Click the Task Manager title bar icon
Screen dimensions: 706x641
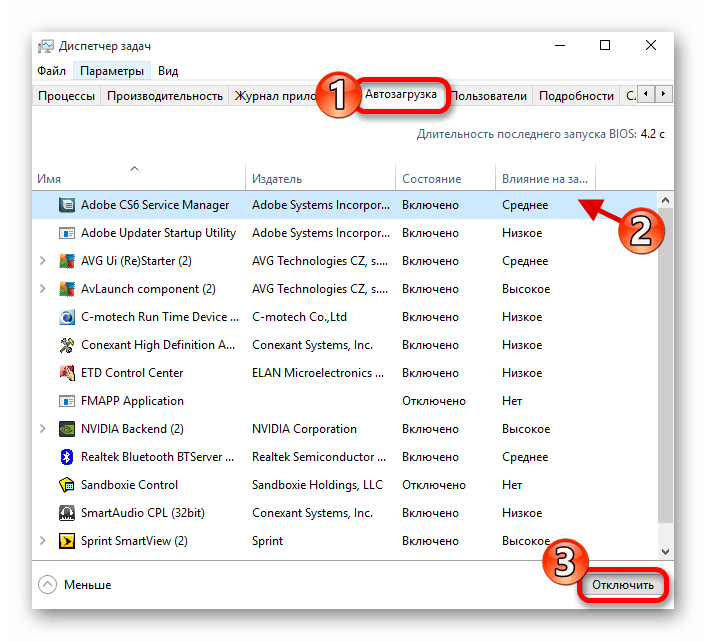pyautogui.click(x=45, y=46)
